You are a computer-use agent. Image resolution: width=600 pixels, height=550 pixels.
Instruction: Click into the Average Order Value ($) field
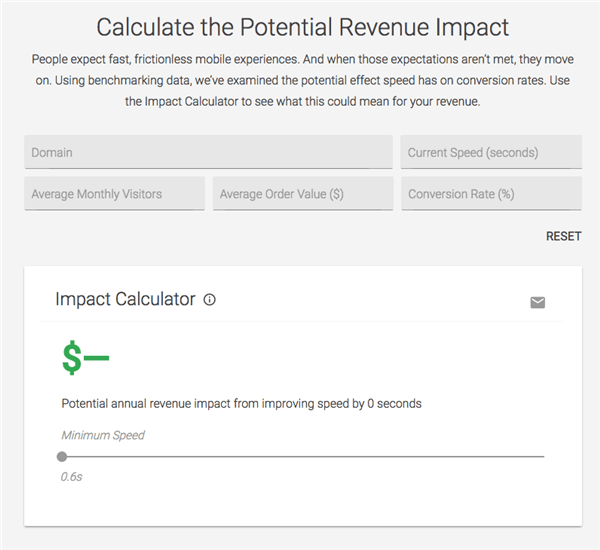(x=302, y=194)
